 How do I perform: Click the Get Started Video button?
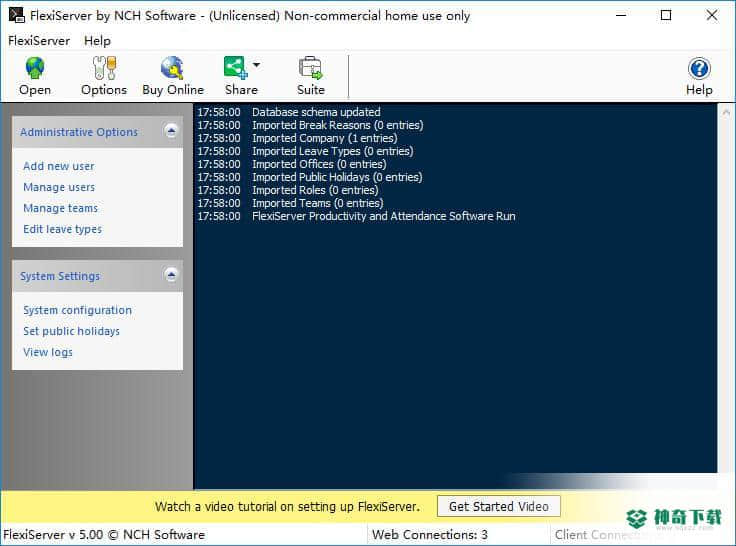point(498,506)
